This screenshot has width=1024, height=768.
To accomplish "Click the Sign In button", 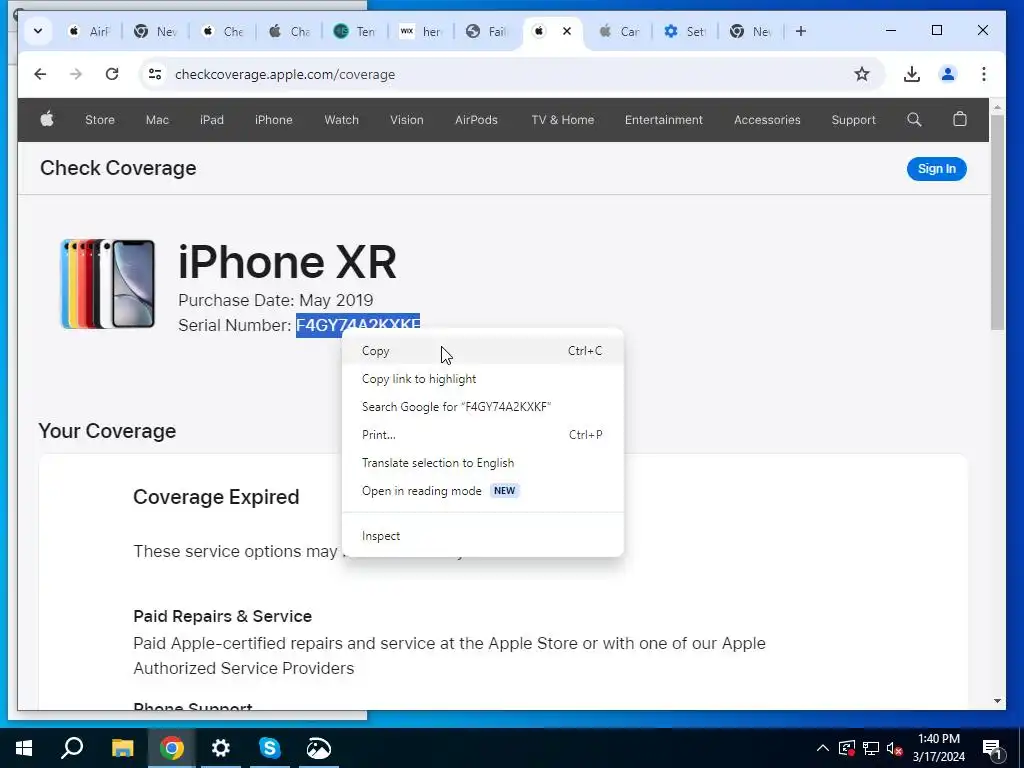I will tap(936, 168).
